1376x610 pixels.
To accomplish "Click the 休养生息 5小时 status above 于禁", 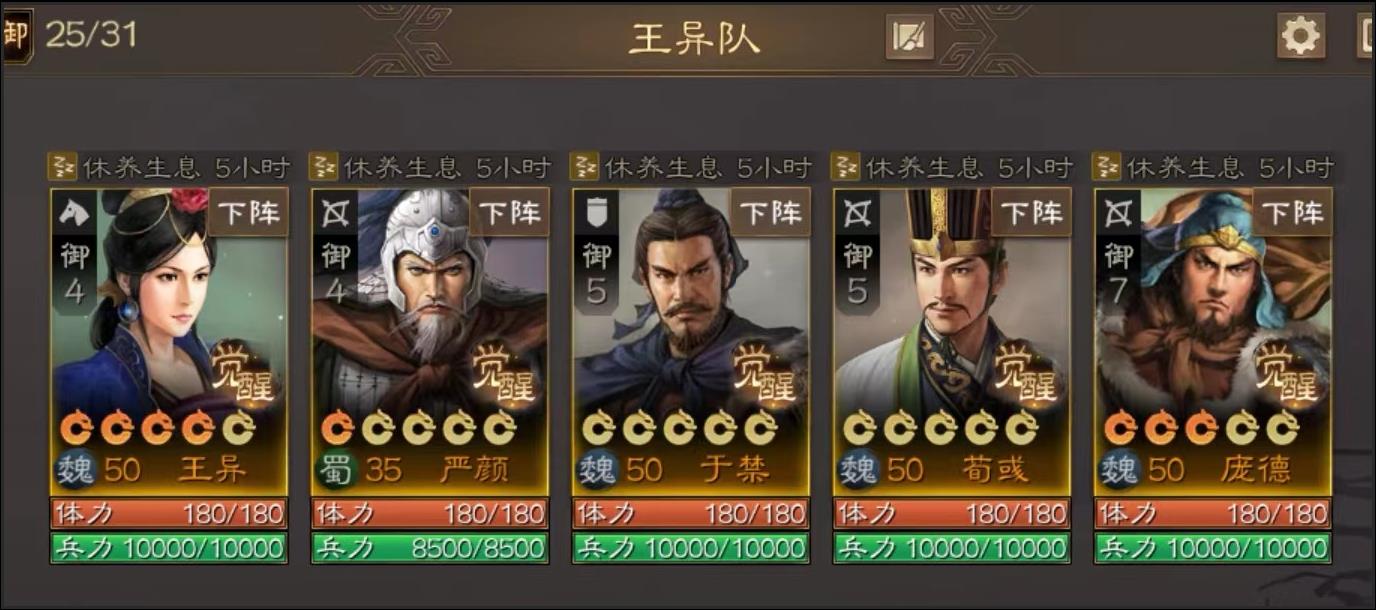I will 690,166.
